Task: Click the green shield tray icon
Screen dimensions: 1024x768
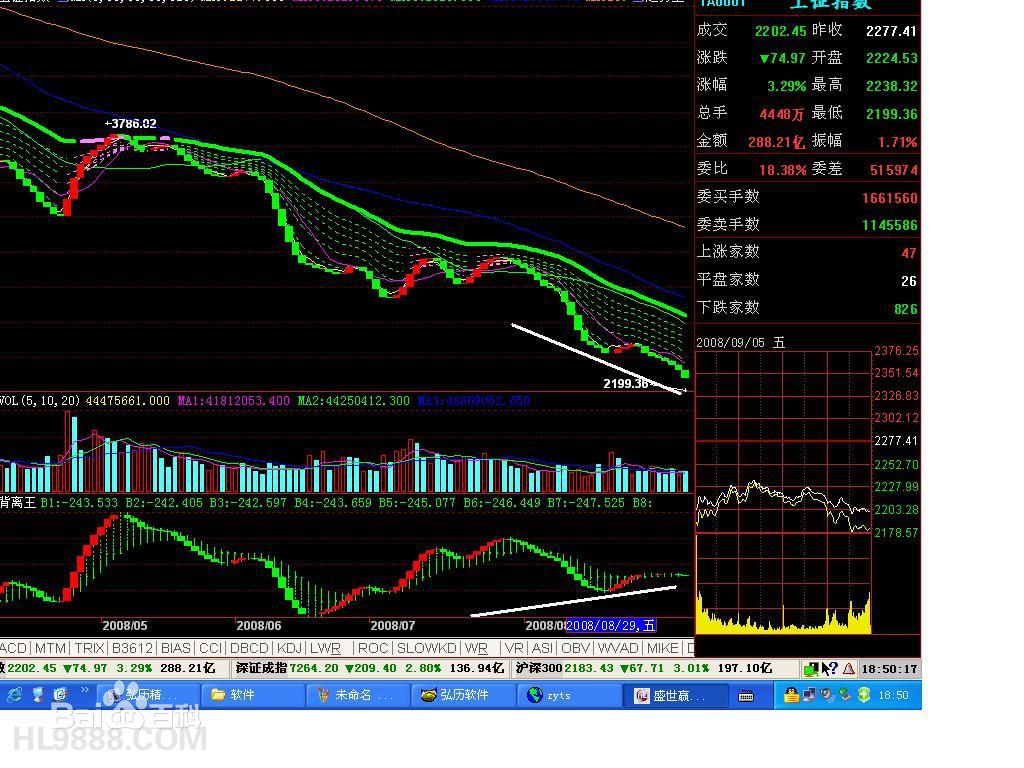Action: [863, 695]
